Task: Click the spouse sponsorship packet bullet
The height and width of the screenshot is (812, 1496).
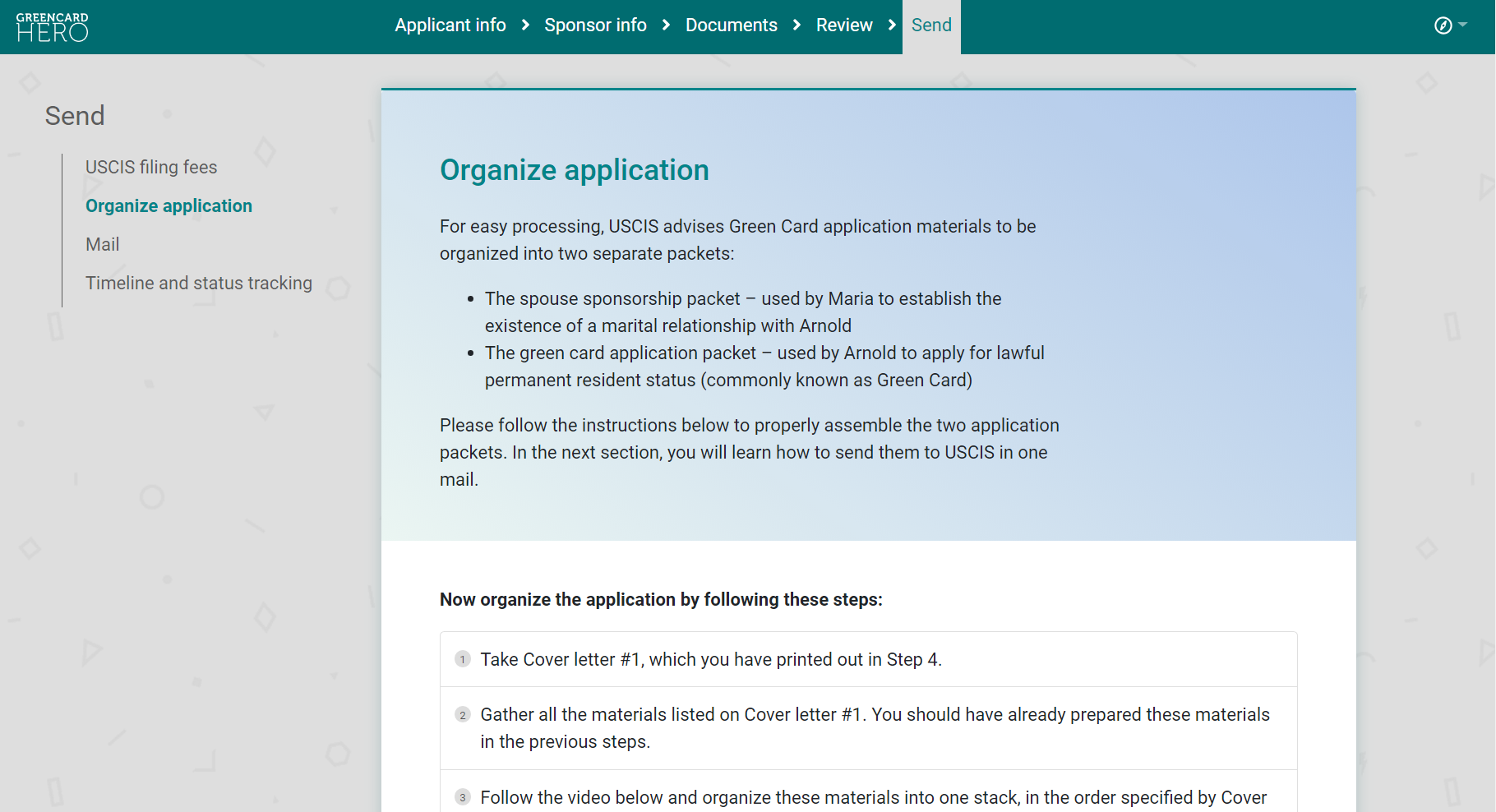Action: pos(743,312)
